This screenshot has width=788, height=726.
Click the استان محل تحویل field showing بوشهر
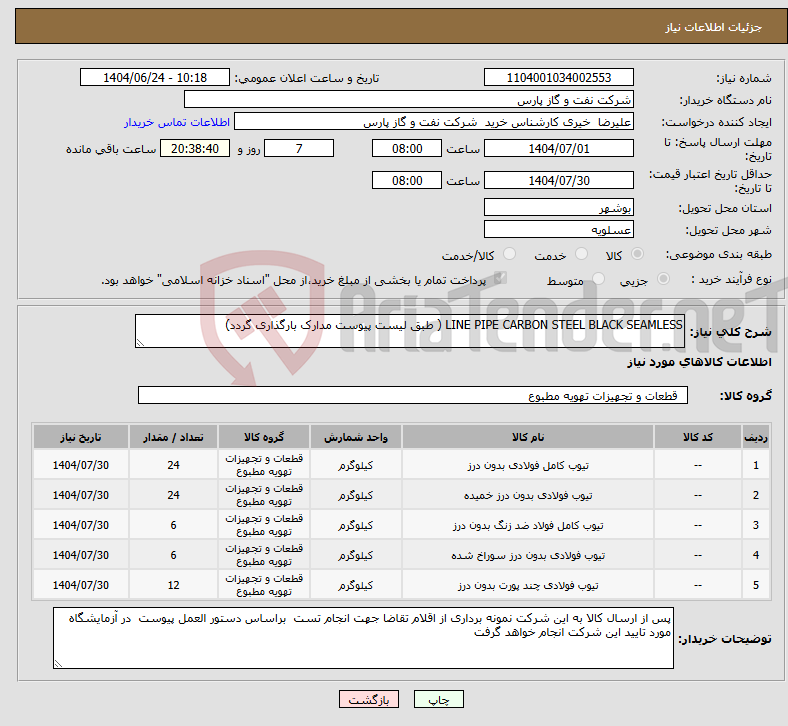coord(558,208)
